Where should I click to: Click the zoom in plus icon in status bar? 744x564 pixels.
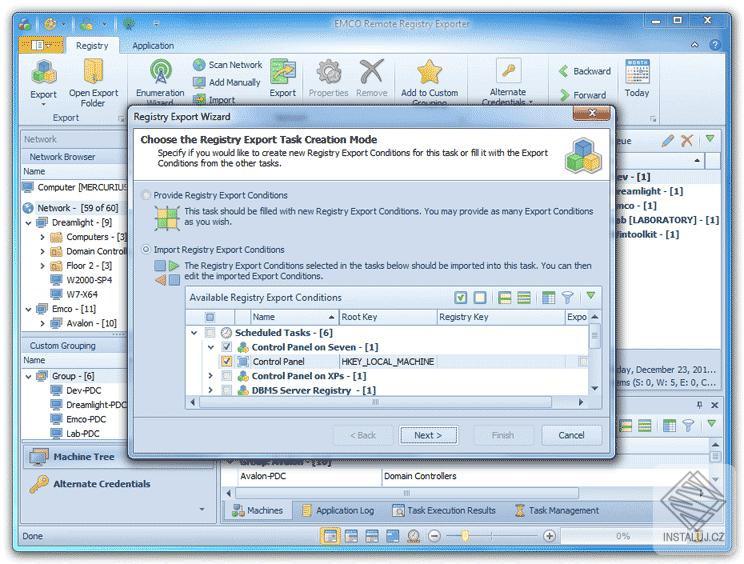[549, 536]
